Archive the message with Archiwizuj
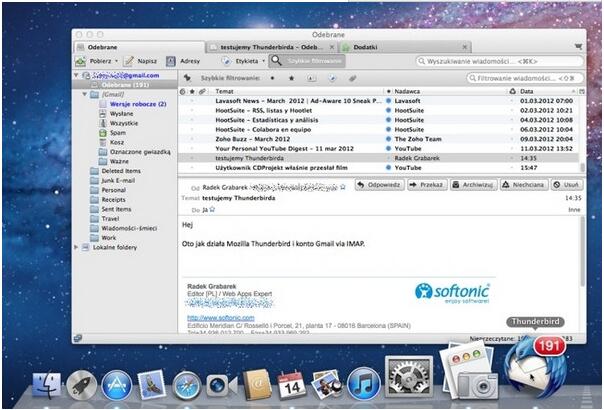The image size is (604, 410). 473,185
